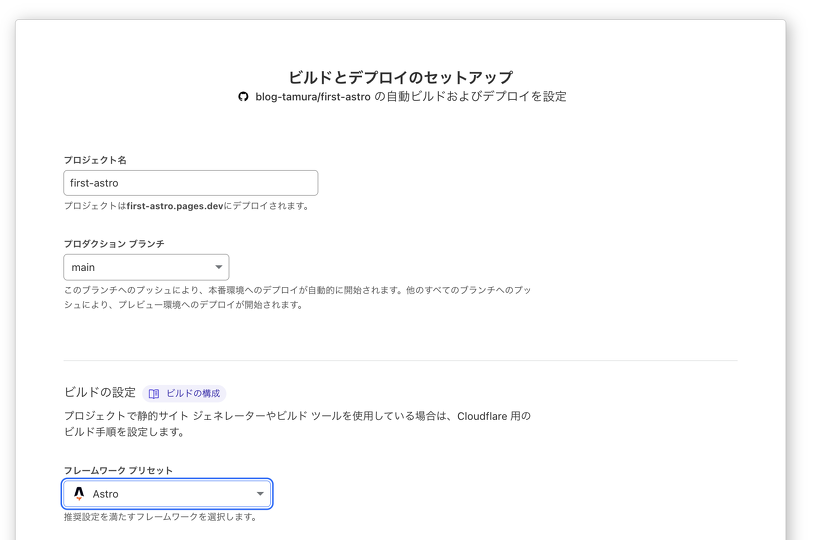This screenshot has height=540, width=820.
Task: Click the branch push deployment description text
Action: click(298, 297)
